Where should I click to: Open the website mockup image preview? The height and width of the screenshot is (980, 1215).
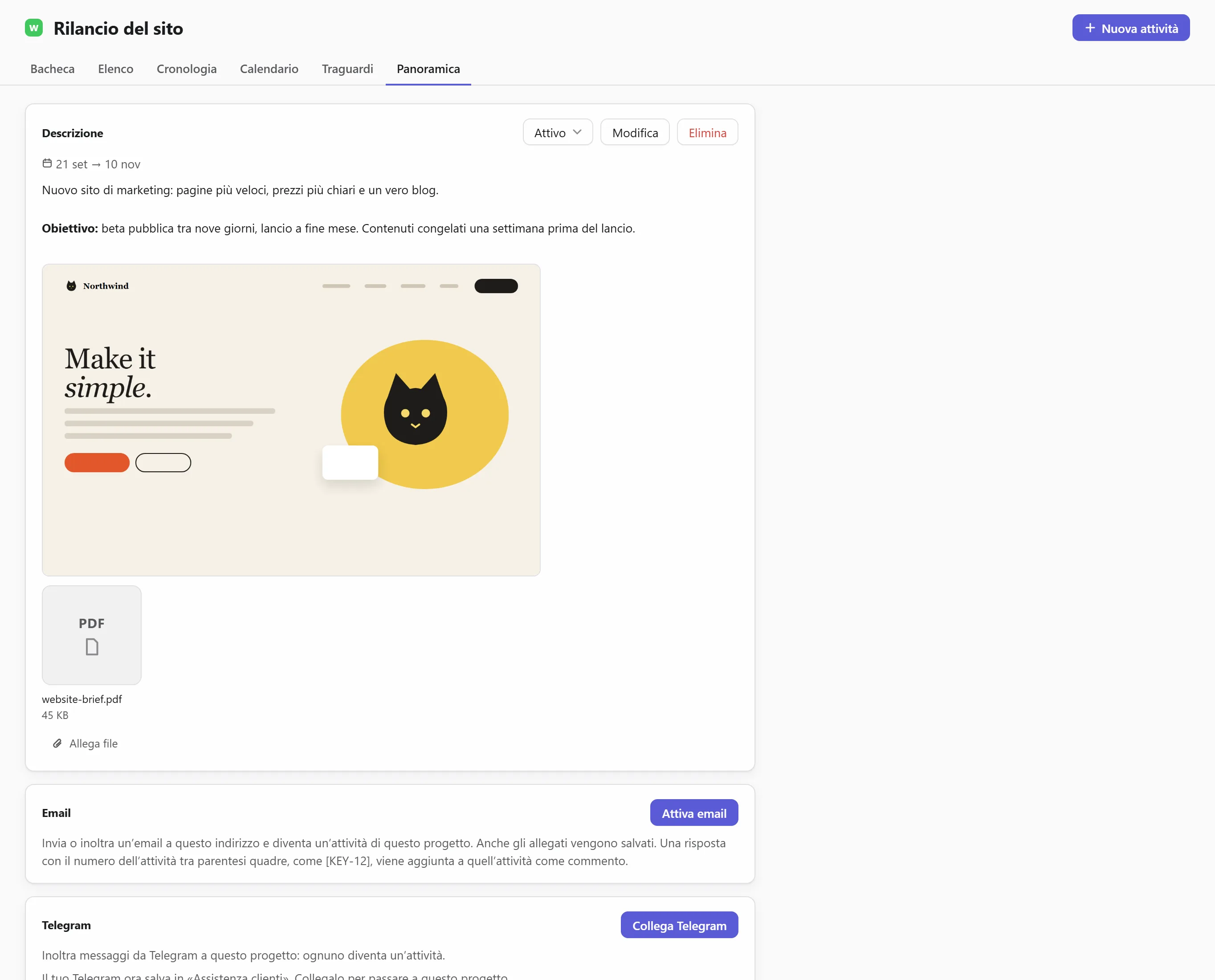[291, 420]
